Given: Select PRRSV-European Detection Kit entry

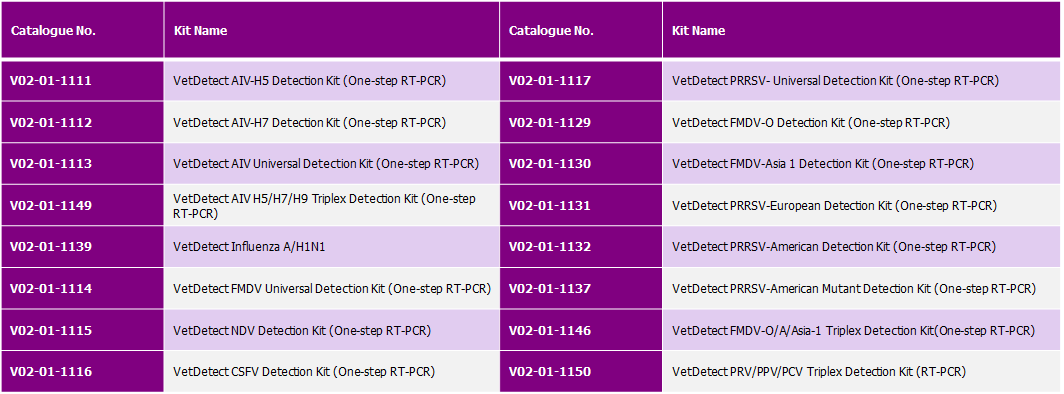Looking at the screenshot, I should click(x=835, y=205).
